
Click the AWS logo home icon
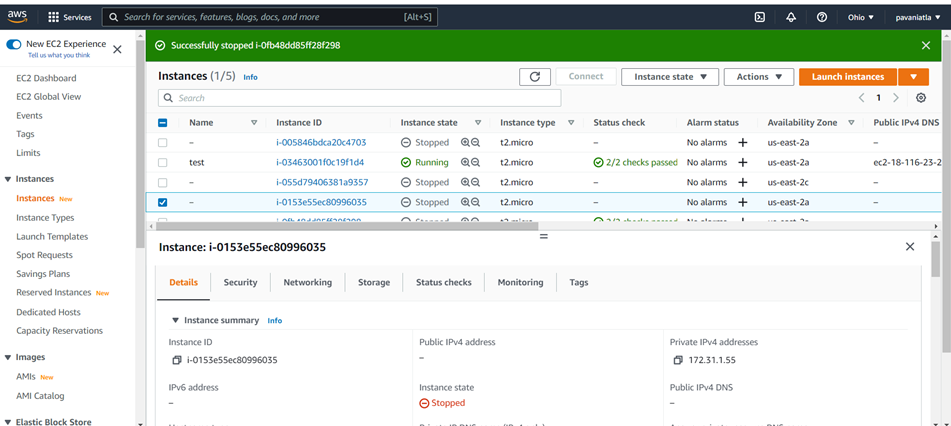tap(17, 16)
